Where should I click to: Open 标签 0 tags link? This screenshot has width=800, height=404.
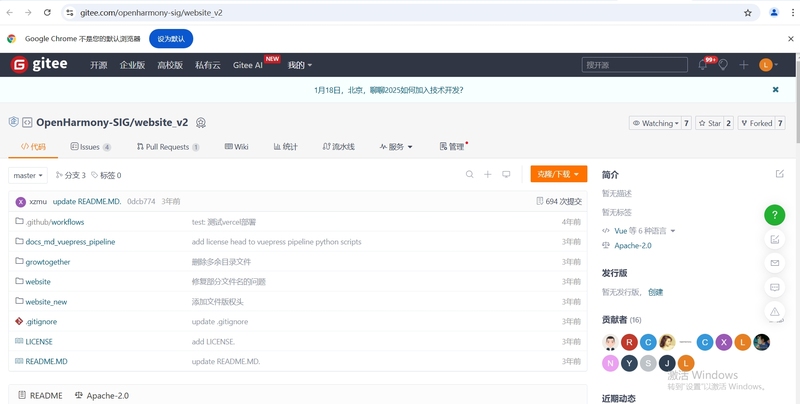pos(106,175)
